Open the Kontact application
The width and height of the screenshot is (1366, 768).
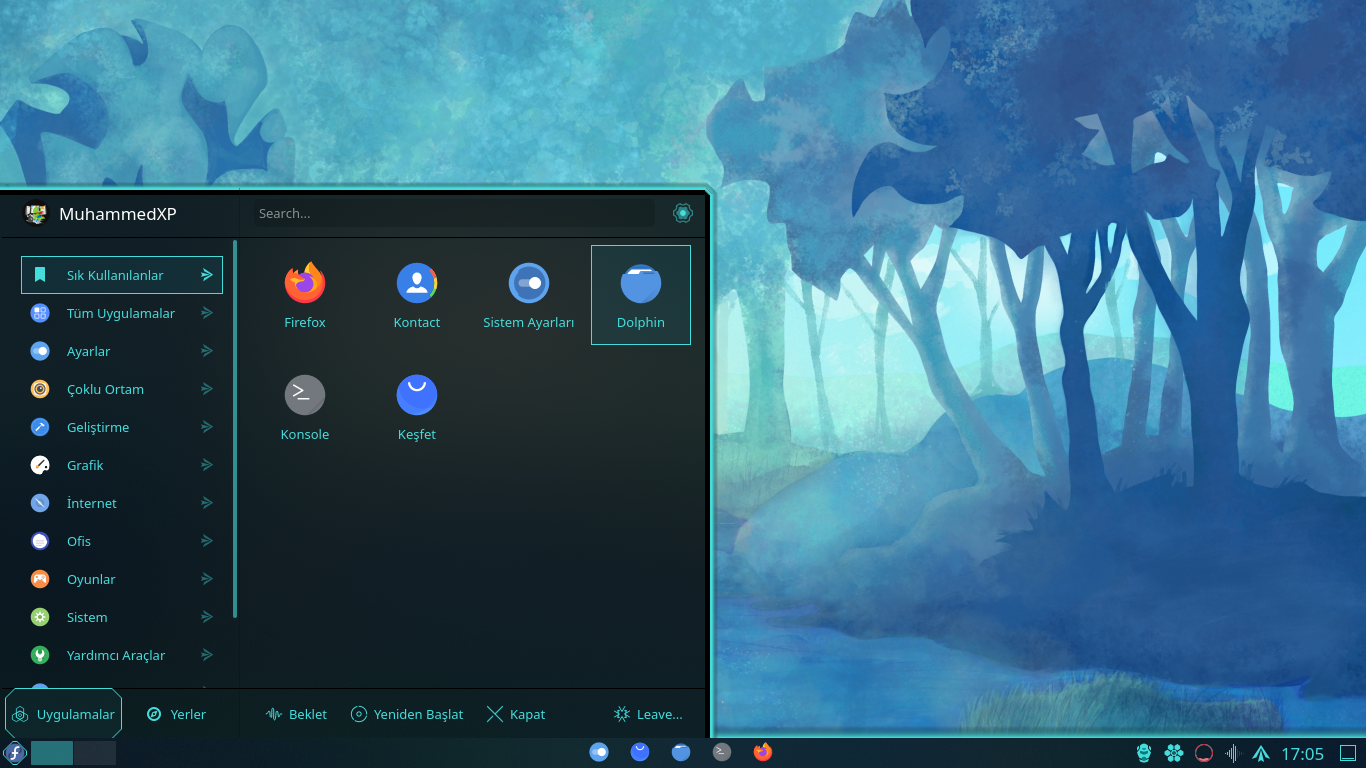417,295
